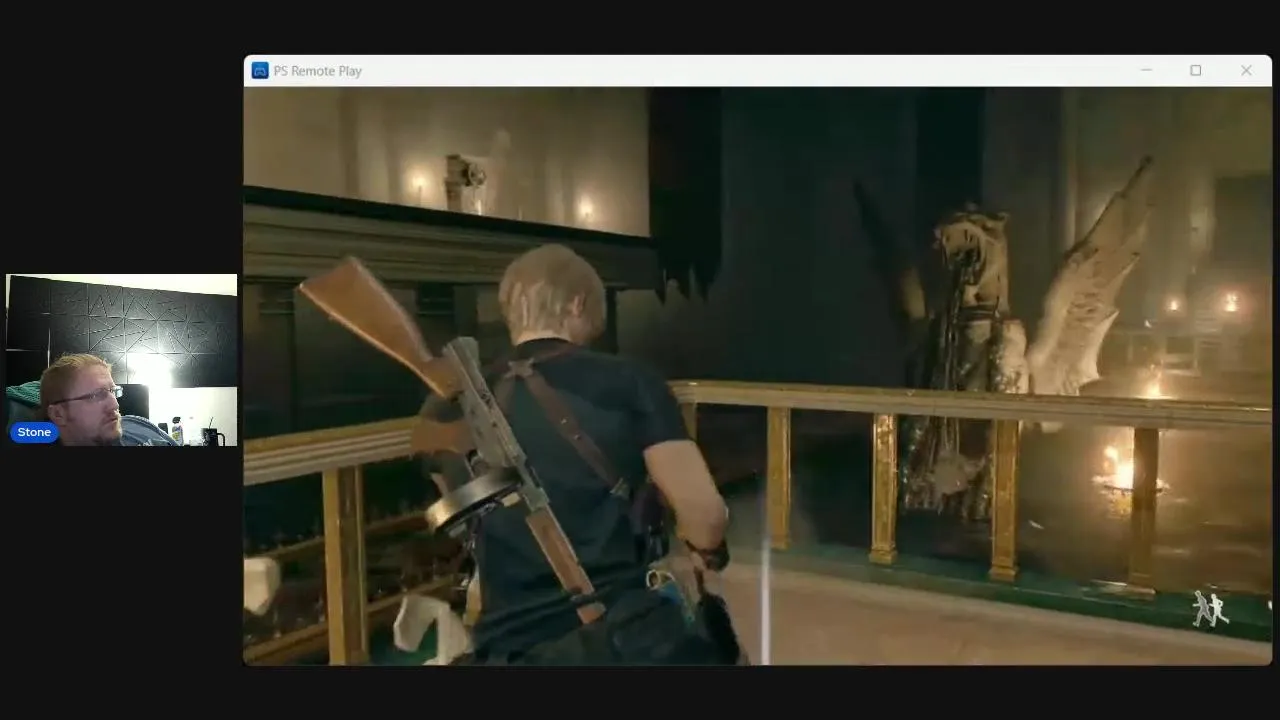Click the game stream video area

tap(757, 376)
